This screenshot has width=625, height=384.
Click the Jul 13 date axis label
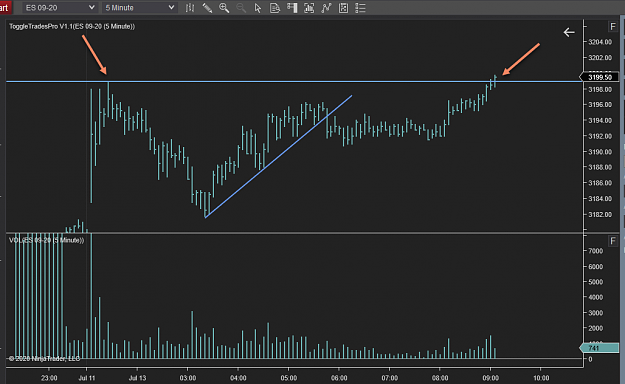(x=138, y=378)
